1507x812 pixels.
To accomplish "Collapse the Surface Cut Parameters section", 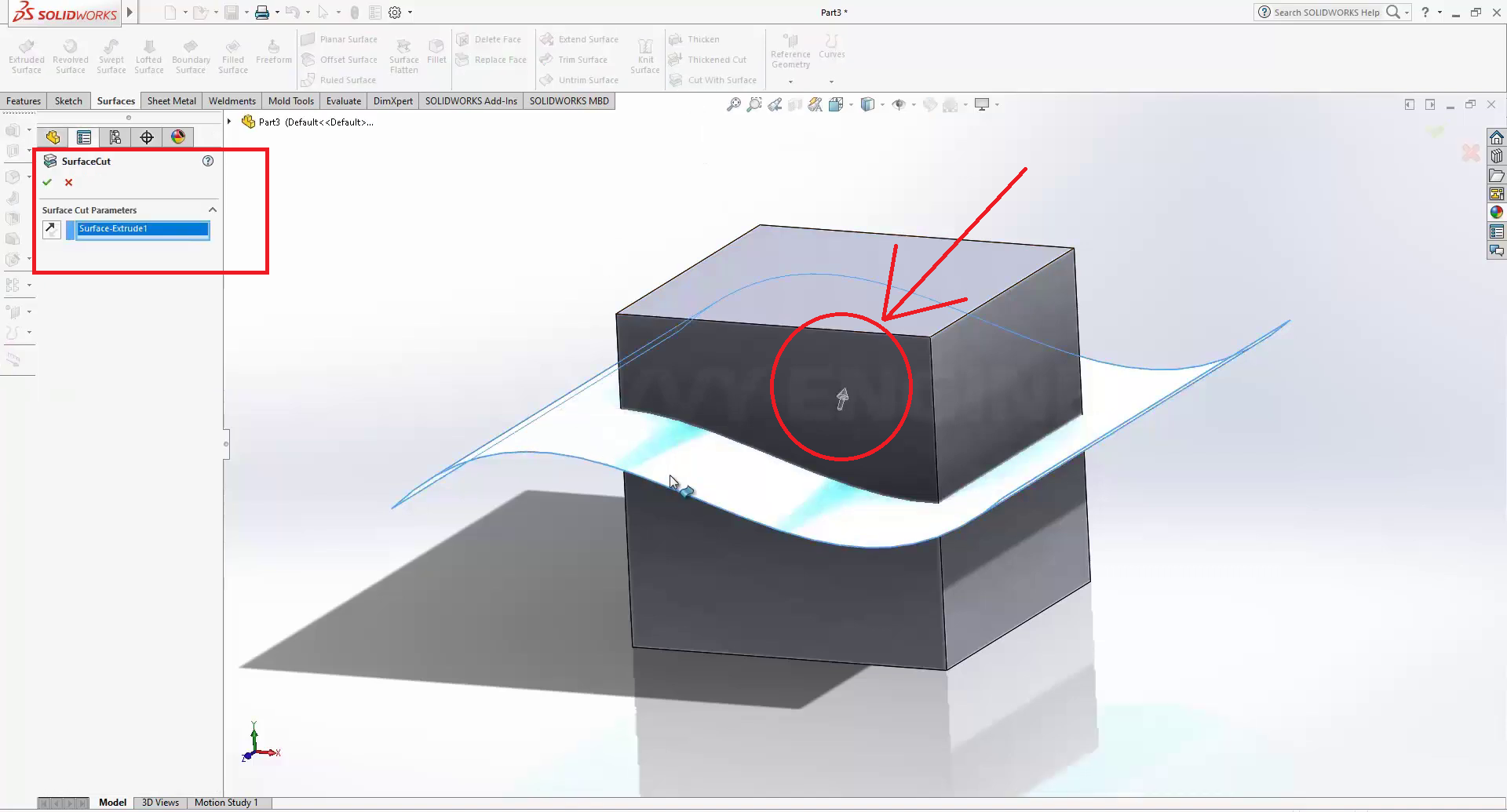I will coord(212,210).
